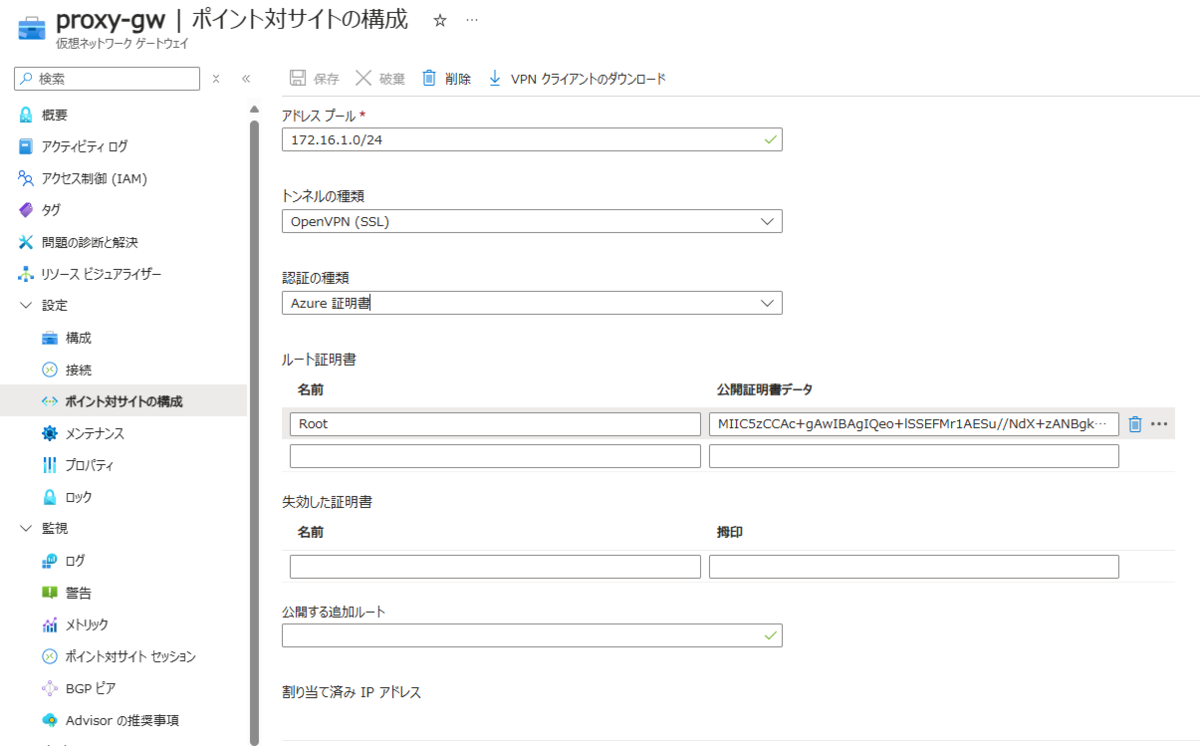Click the メトリック chart icon
This screenshot has width=1200, height=746.
(x=50, y=625)
